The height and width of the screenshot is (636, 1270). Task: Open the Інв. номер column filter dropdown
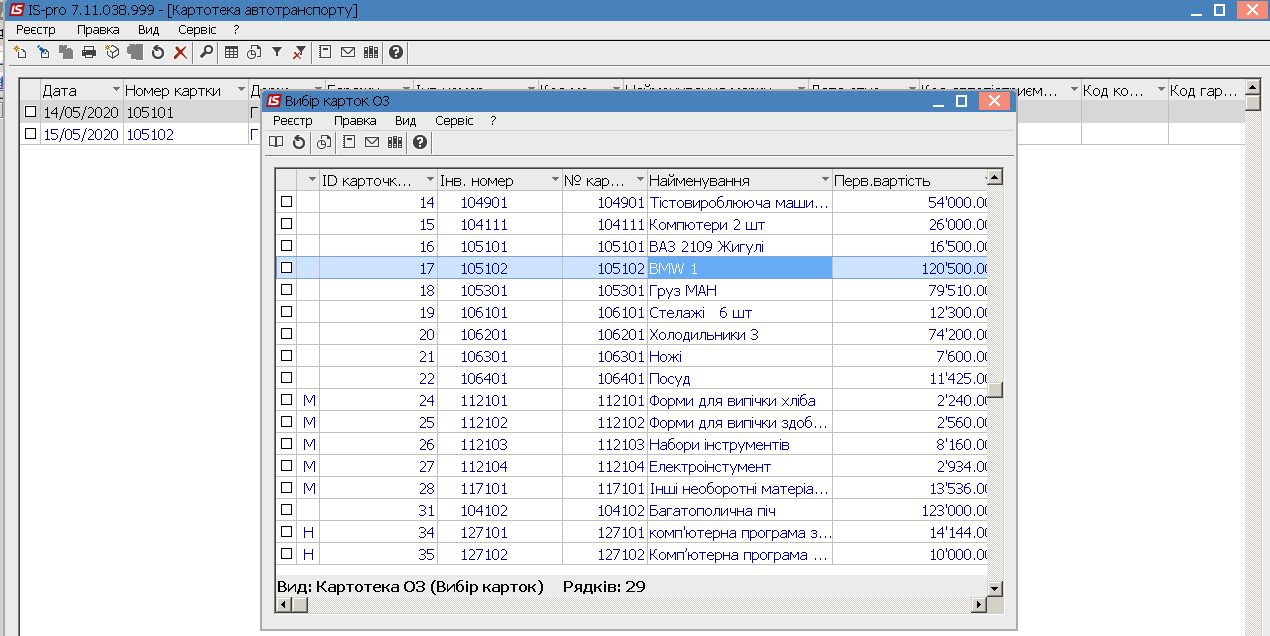click(x=555, y=181)
